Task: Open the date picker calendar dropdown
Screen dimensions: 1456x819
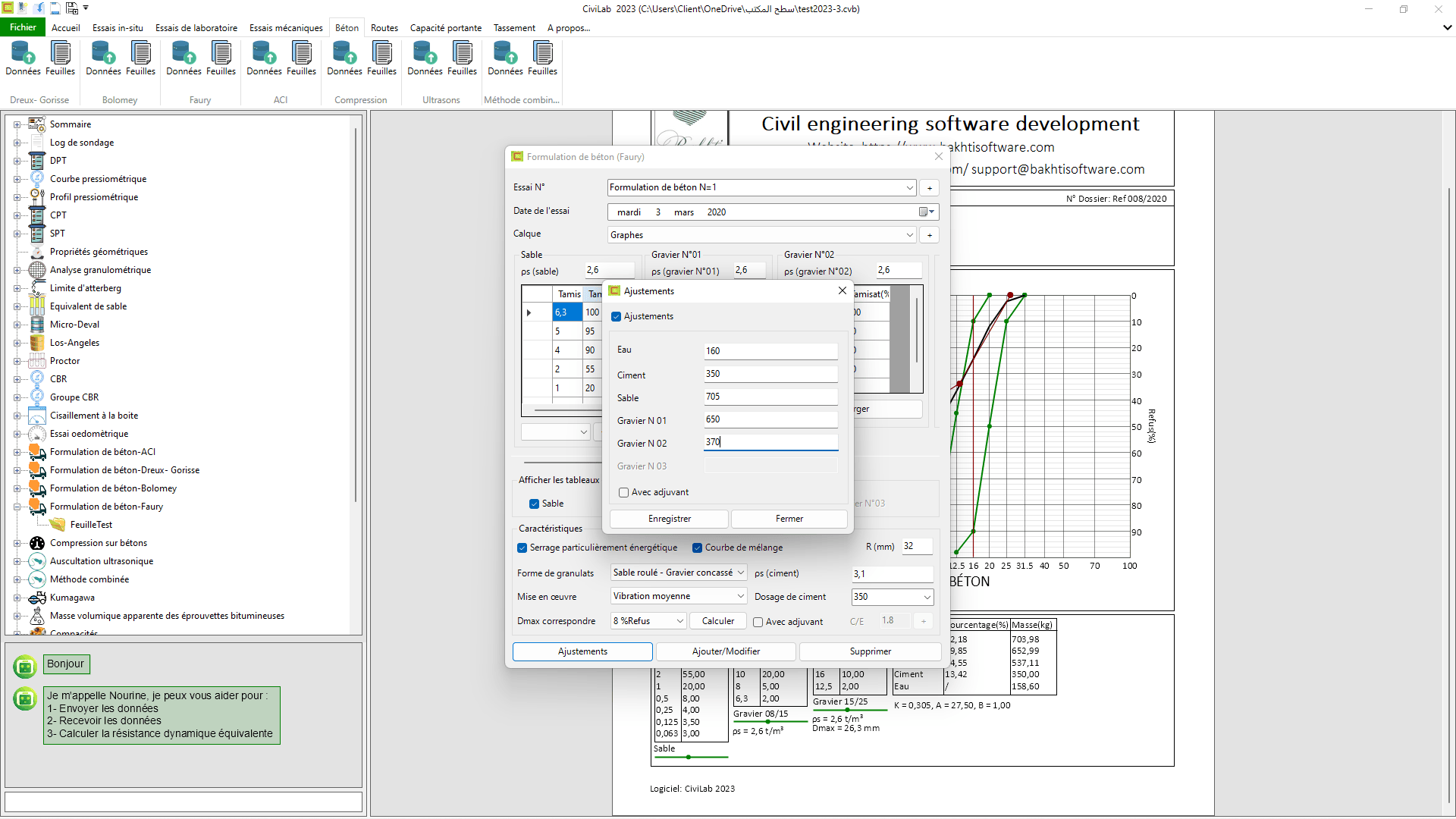Action: click(927, 212)
